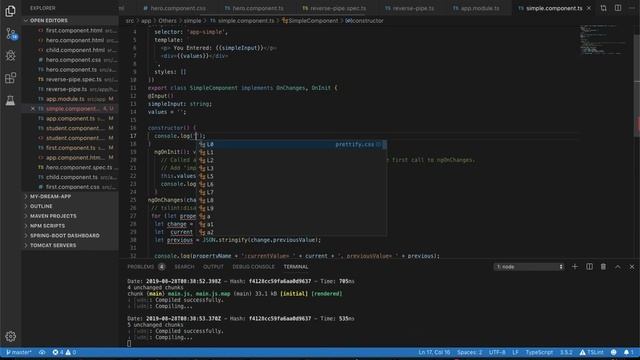
Task: Change indentation via Spaces: 2
Action: tap(469, 352)
